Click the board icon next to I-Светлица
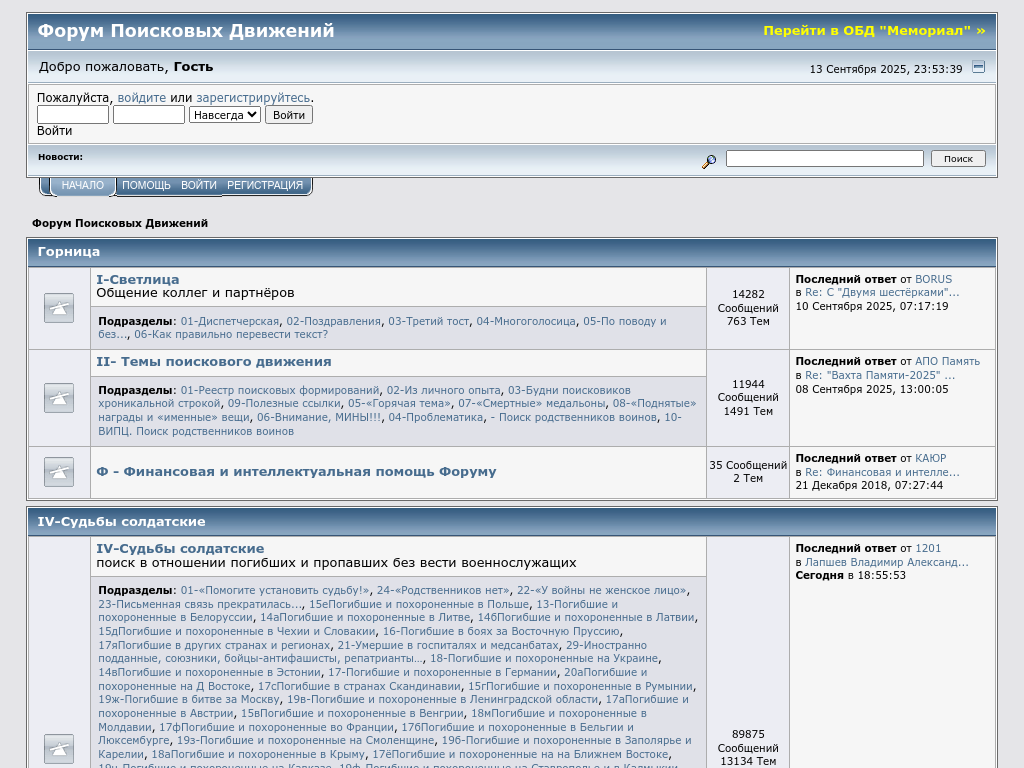Screen dimensions: 1024x768 click(x=59, y=309)
